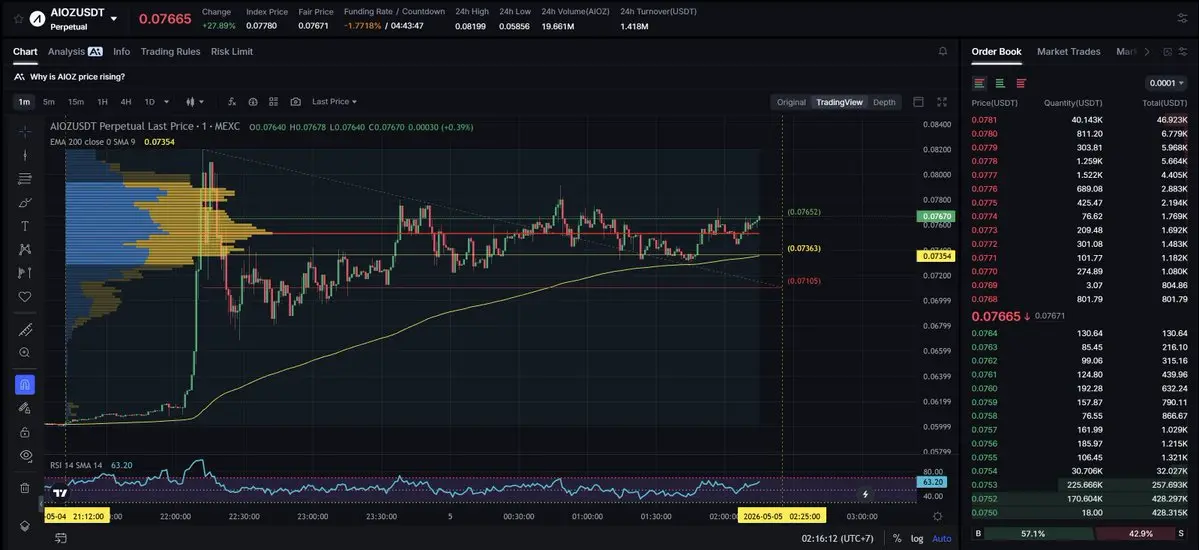Show buy orders only view
Image resolution: width=1199 pixels, height=550 pixels.
tap(1000, 83)
